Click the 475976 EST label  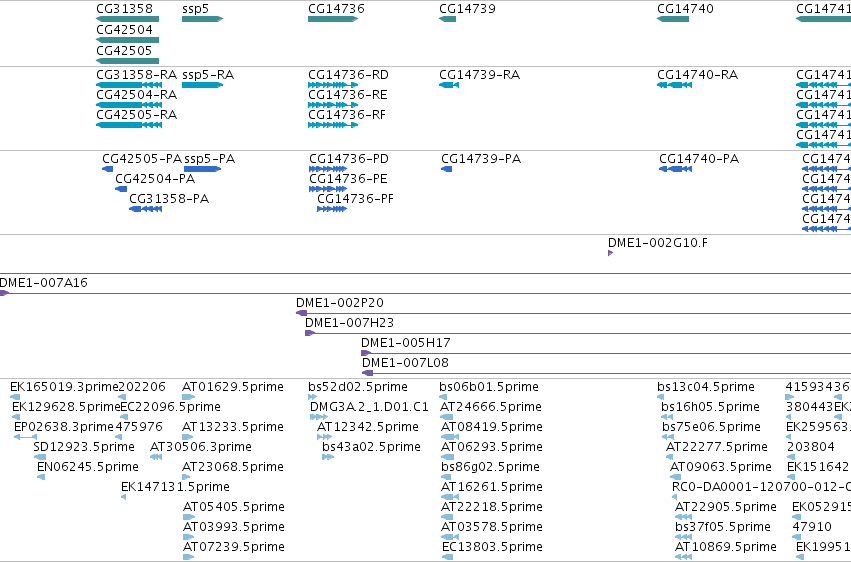pos(139,427)
